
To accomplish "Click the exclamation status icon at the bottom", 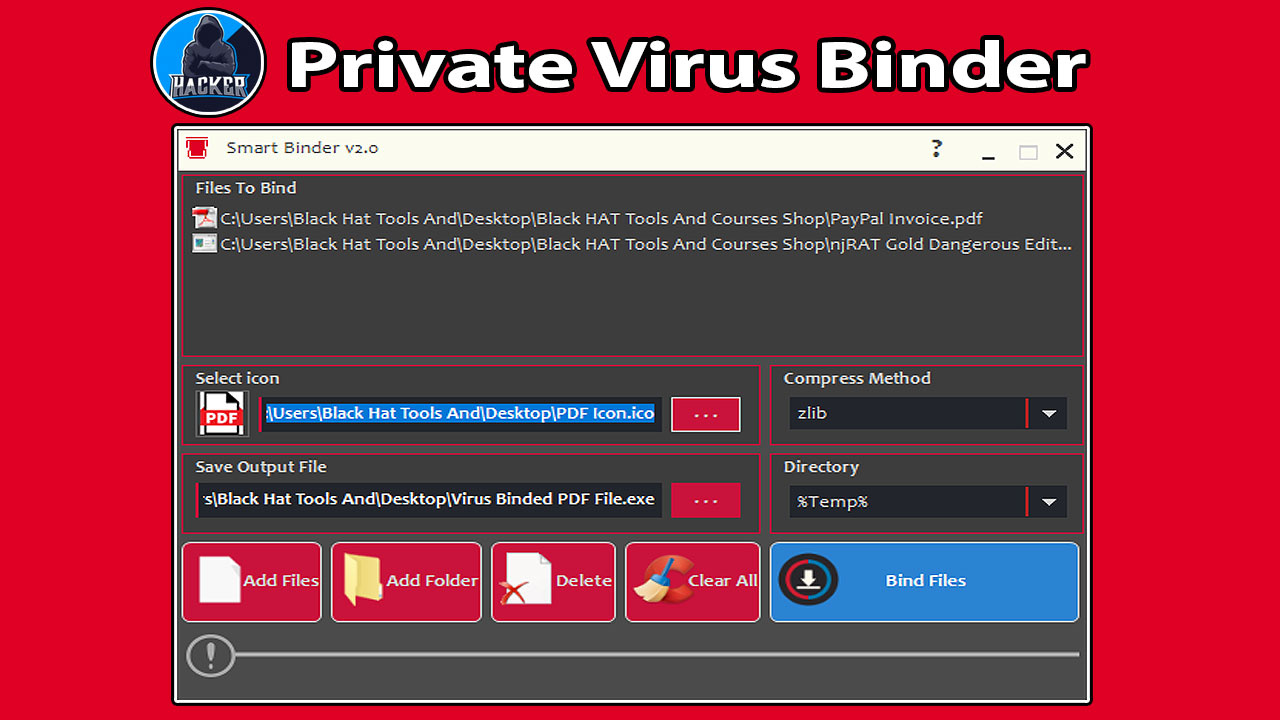I will pos(210,656).
